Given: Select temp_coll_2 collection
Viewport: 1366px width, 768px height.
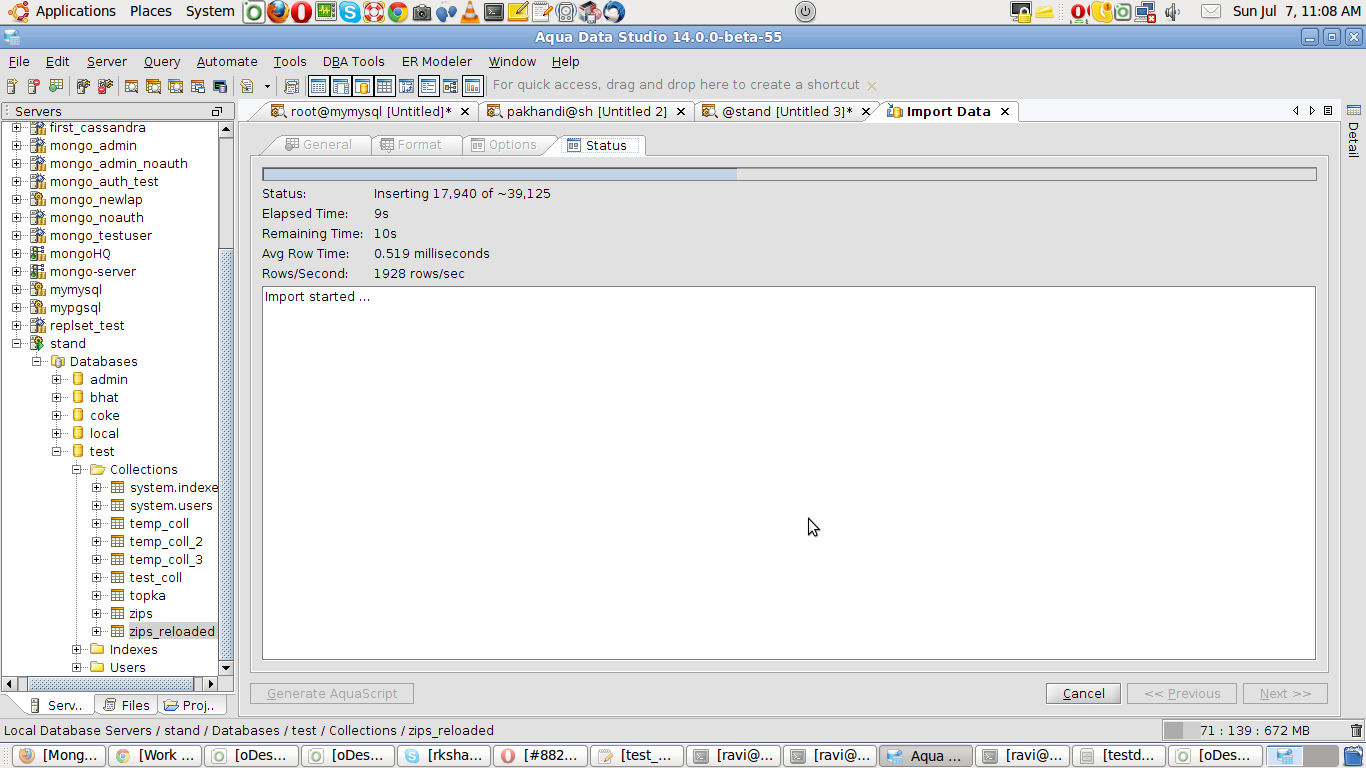Looking at the screenshot, I should tap(166, 542).
